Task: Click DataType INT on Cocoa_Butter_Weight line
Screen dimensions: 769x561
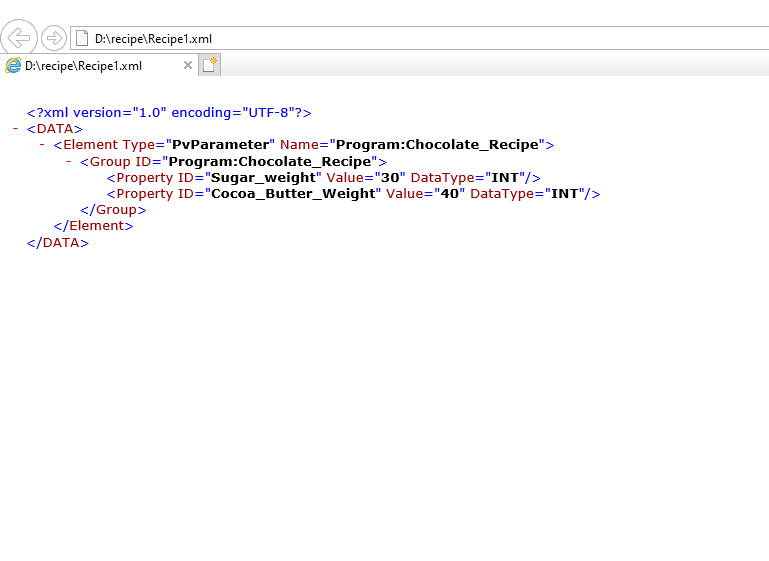Action: pyautogui.click(x=564, y=194)
